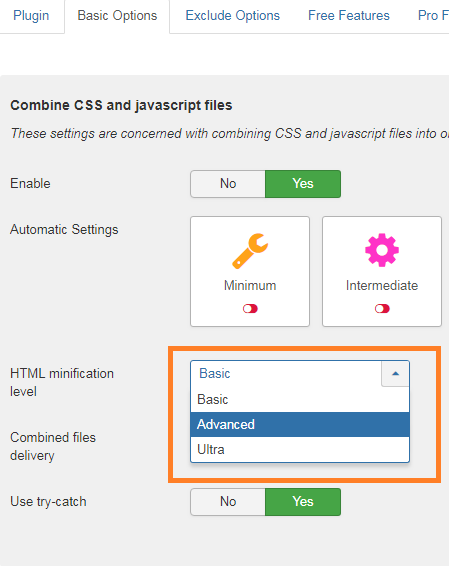Open the Free Features tab
The height and width of the screenshot is (566, 449).
click(349, 16)
